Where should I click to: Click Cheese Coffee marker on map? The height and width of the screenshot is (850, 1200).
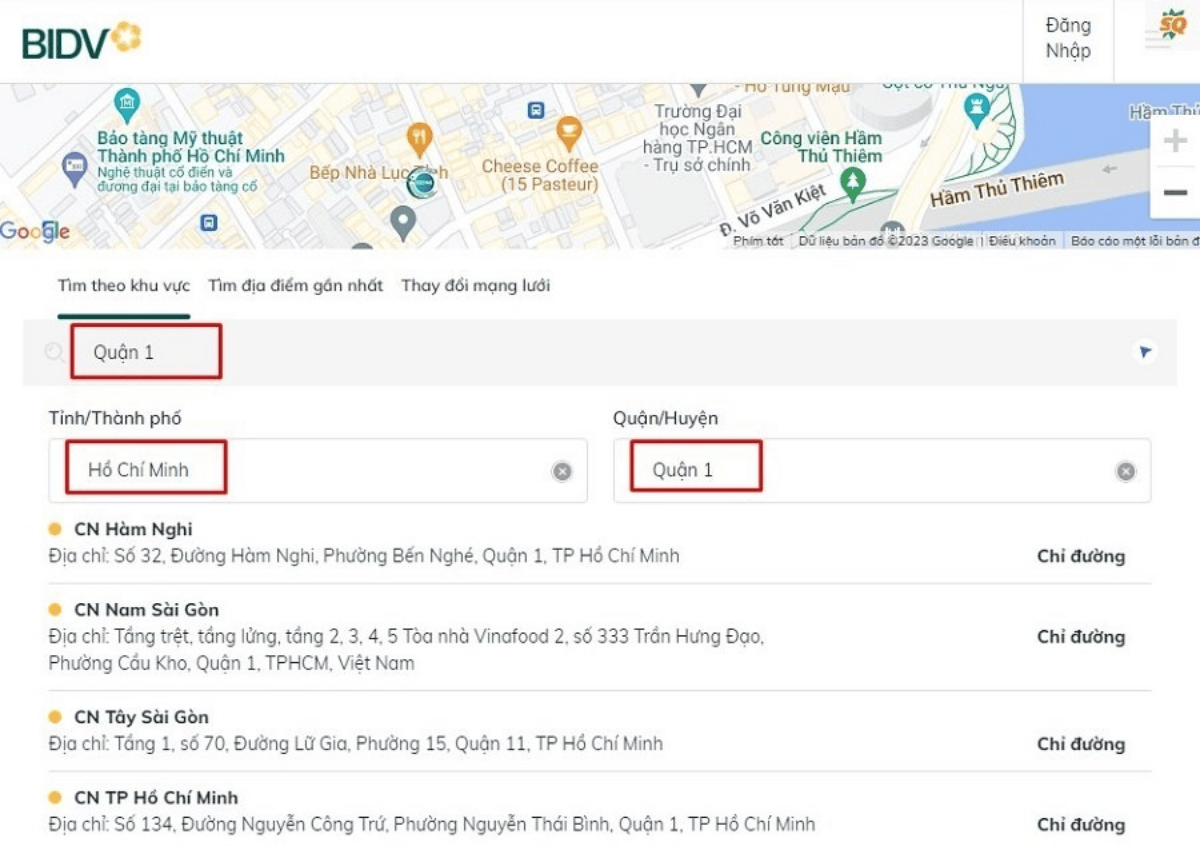click(568, 132)
